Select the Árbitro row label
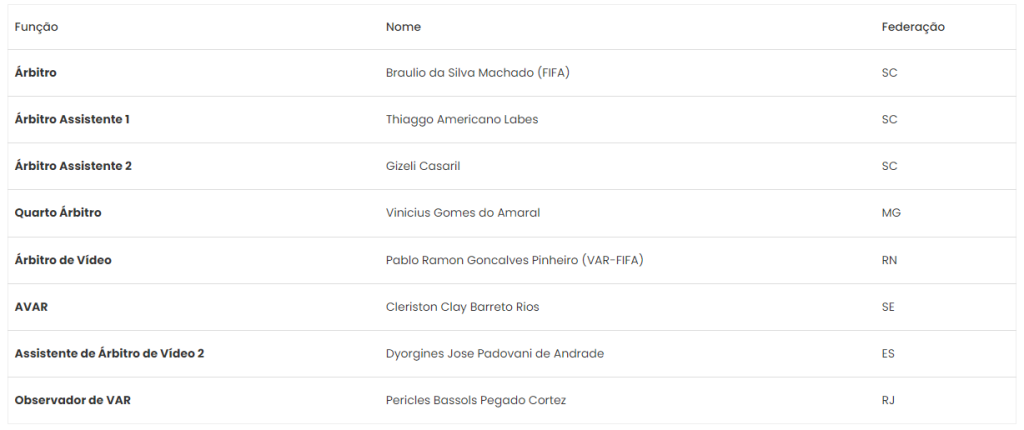The width and height of the screenshot is (1024, 430). click(35, 73)
